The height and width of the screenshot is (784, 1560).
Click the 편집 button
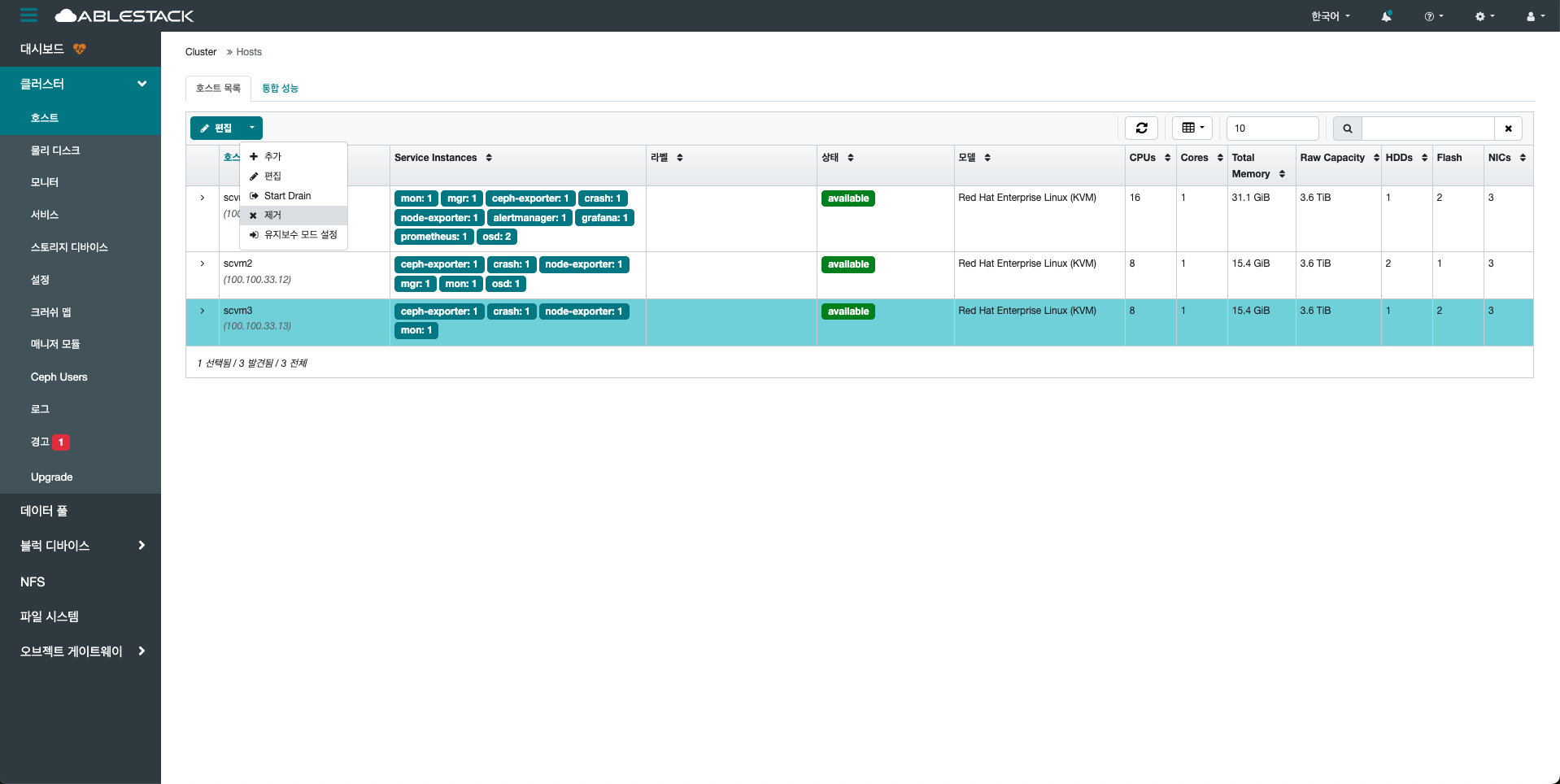point(216,128)
